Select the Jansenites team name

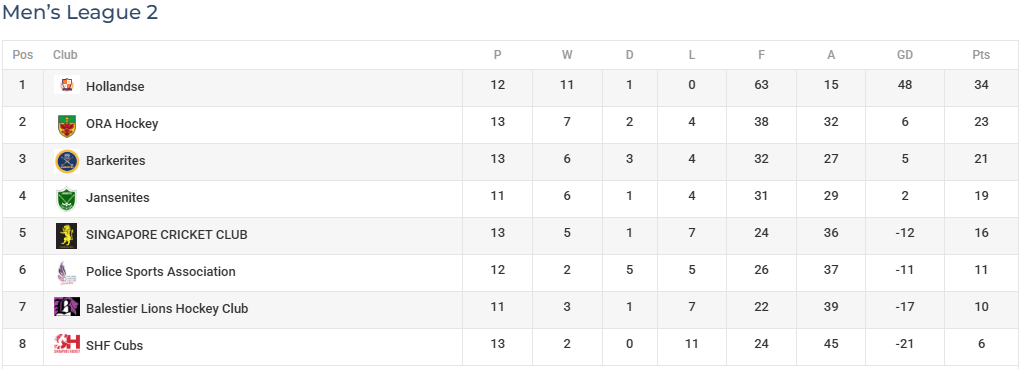click(117, 198)
